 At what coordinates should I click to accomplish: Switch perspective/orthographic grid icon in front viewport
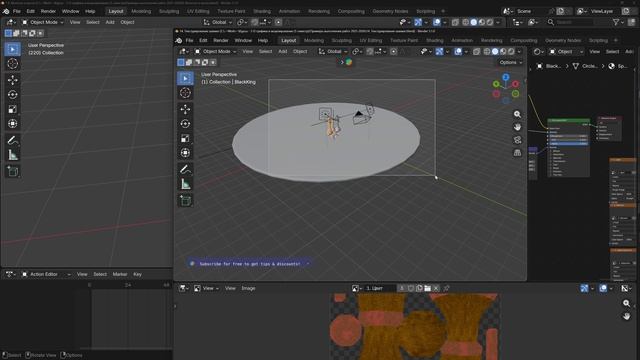(x=517, y=153)
